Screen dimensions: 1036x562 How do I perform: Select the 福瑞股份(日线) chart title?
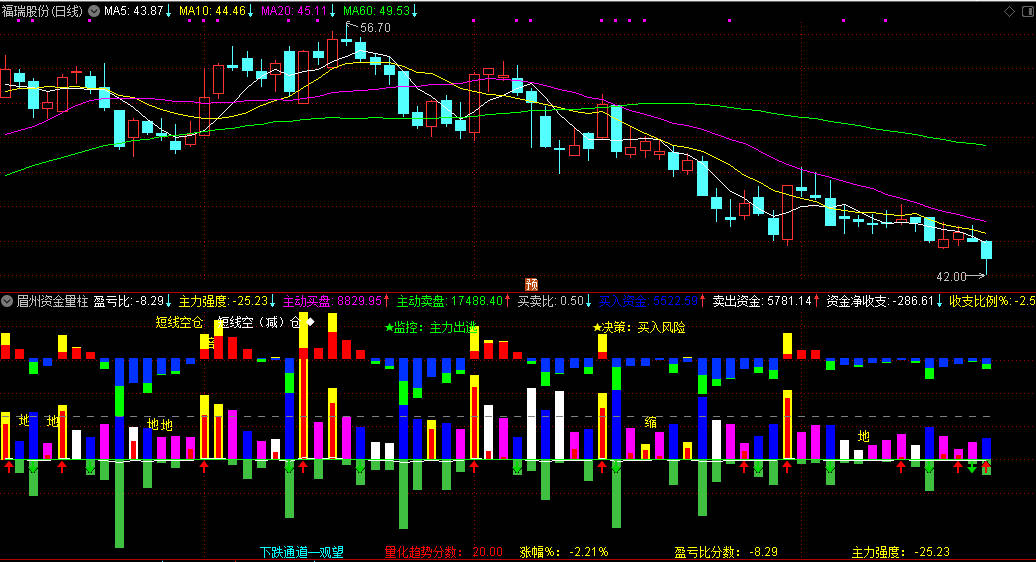point(43,11)
